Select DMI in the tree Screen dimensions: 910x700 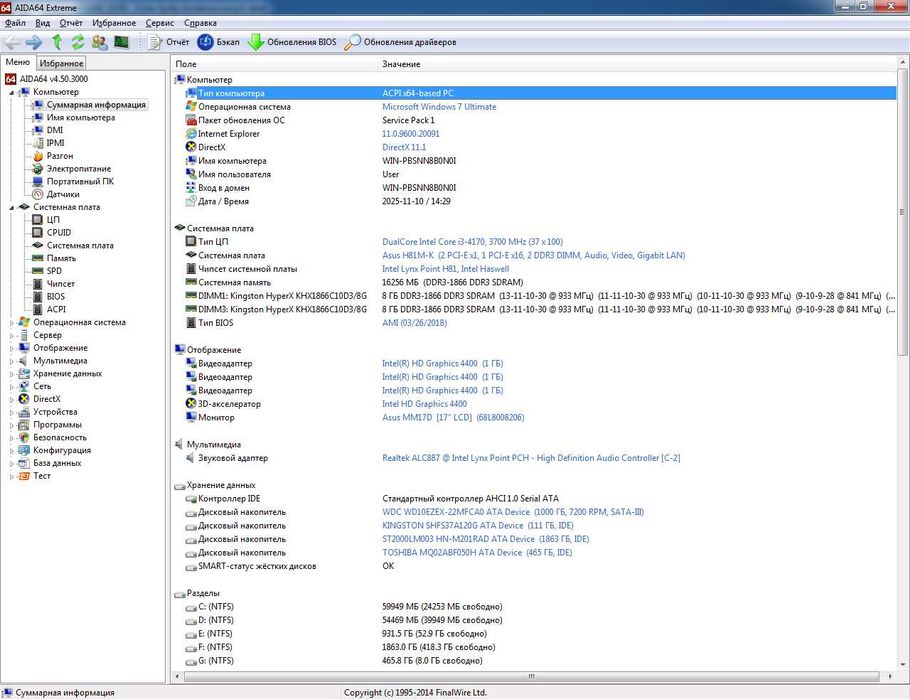(x=55, y=130)
